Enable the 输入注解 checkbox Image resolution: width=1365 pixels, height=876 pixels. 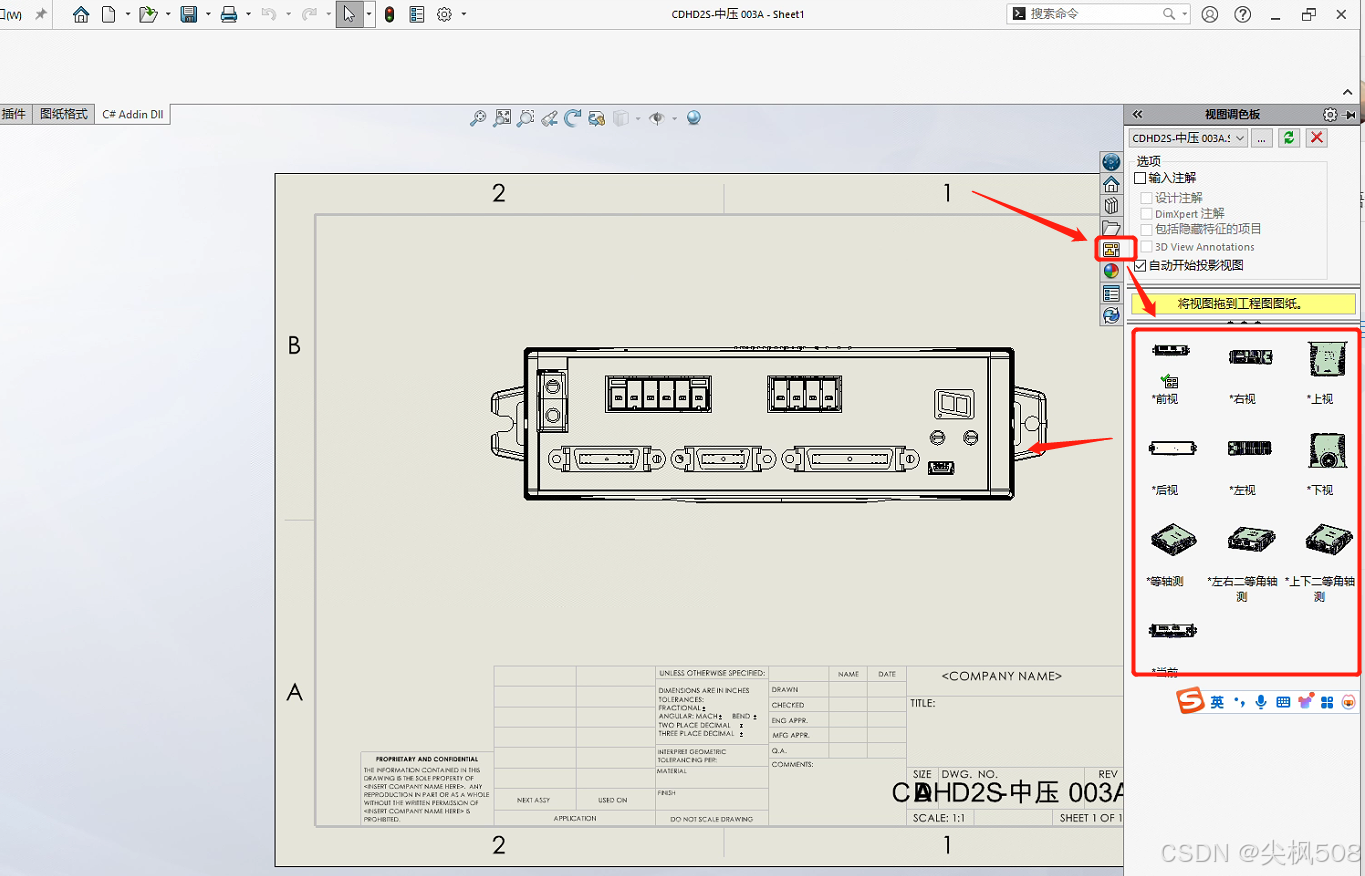[1140, 178]
